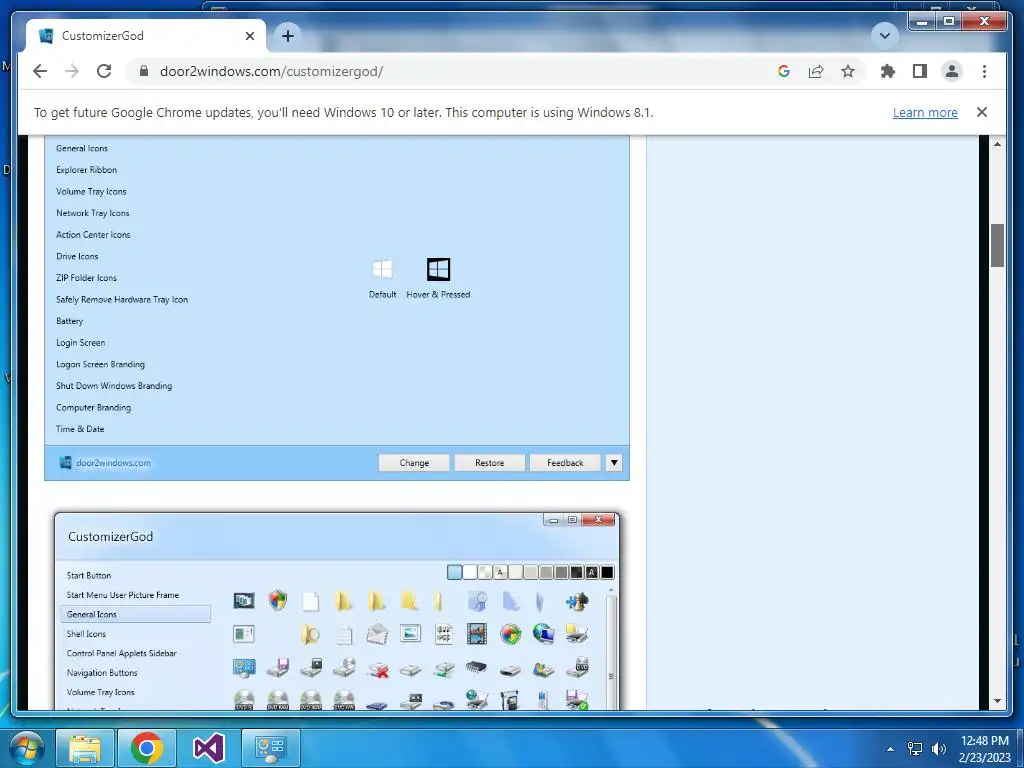This screenshot has height=768, width=1024.
Task: Click 'Drive Icons' in the list
Action: click(x=77, y=256)
